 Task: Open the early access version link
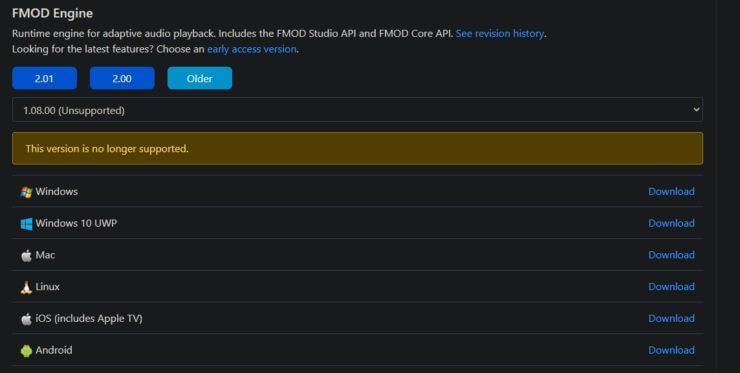252,49
